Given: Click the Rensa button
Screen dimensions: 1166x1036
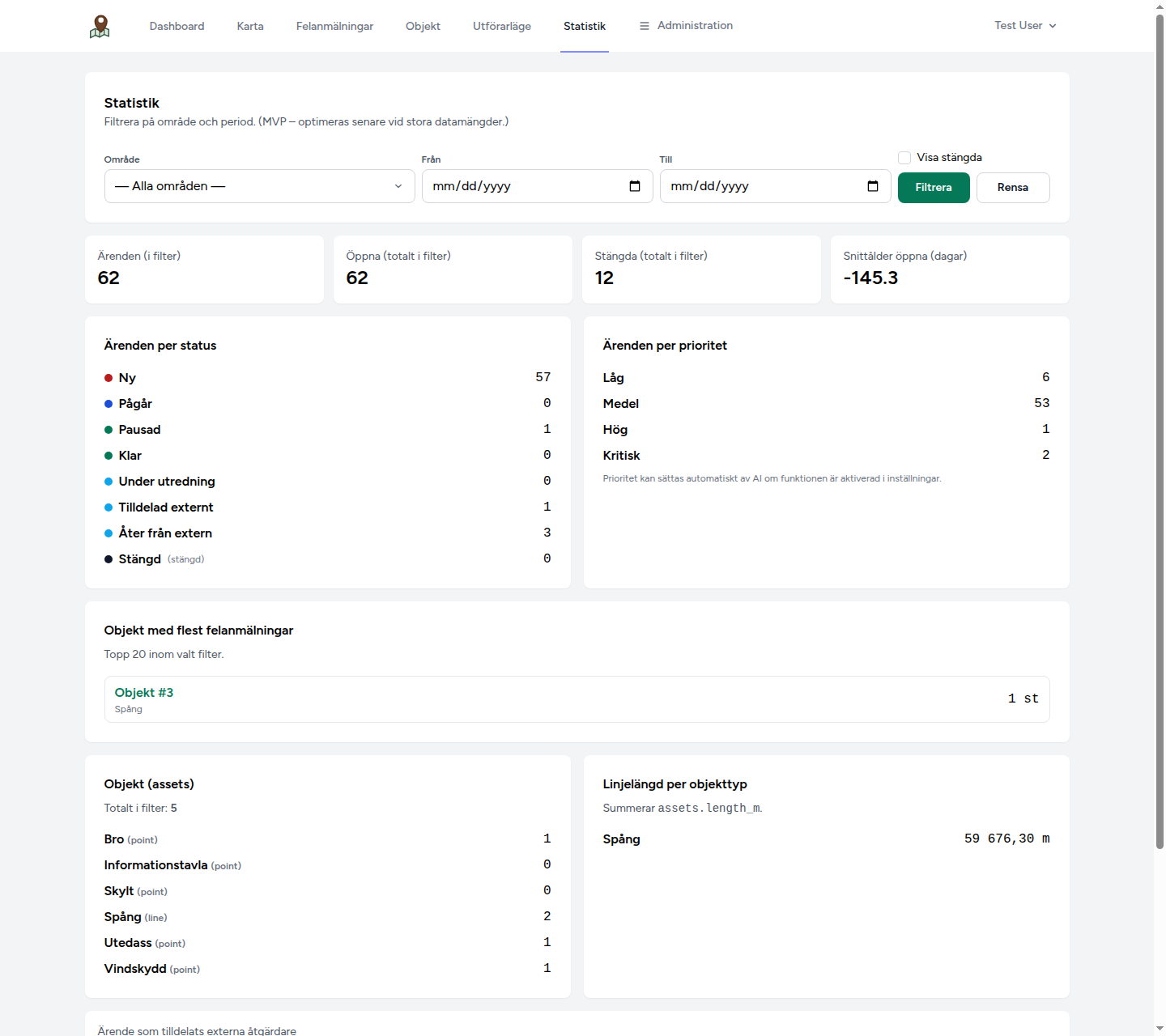Looking at the screenshot, I should tap(1013, 187).
